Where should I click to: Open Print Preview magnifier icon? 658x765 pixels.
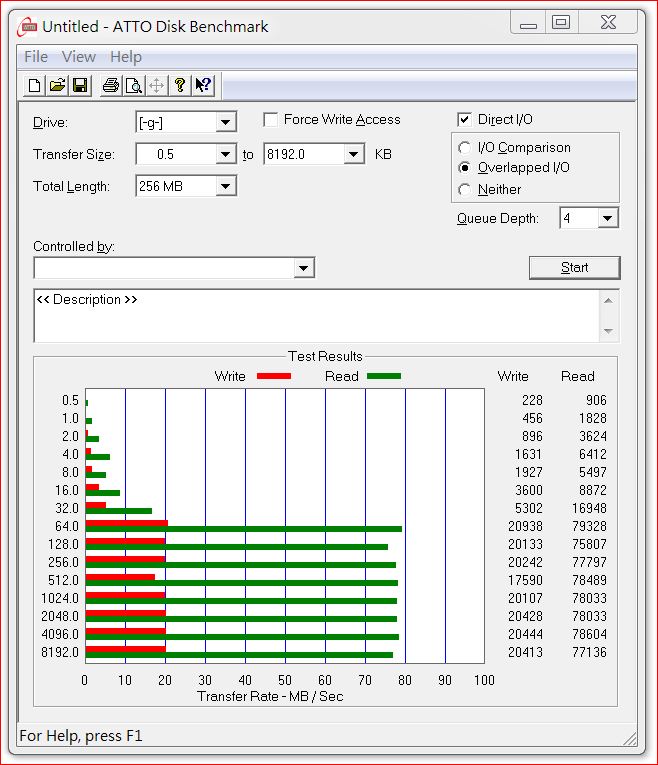pos(133,86)
